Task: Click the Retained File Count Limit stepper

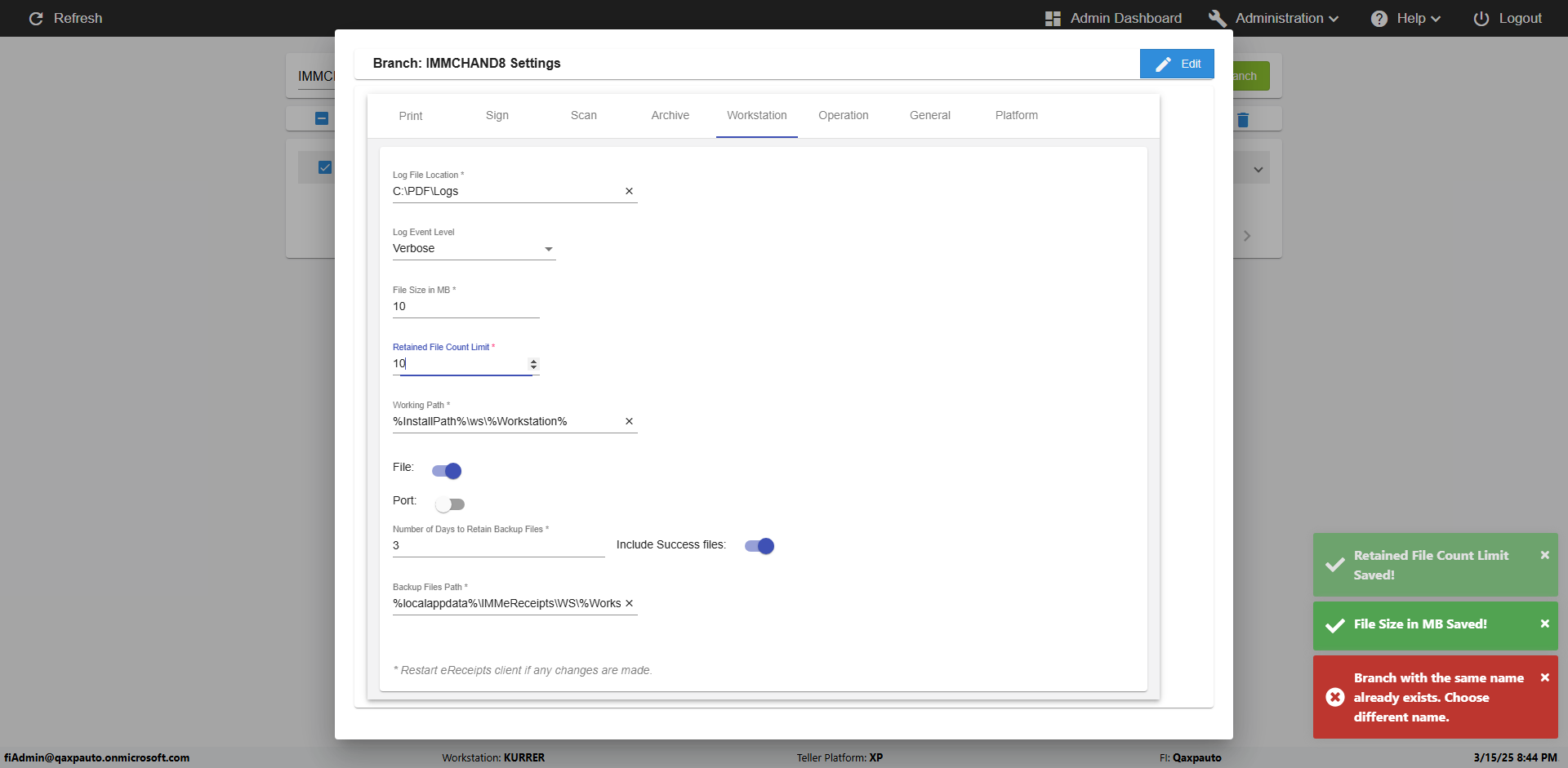Action: pos(533,364)
